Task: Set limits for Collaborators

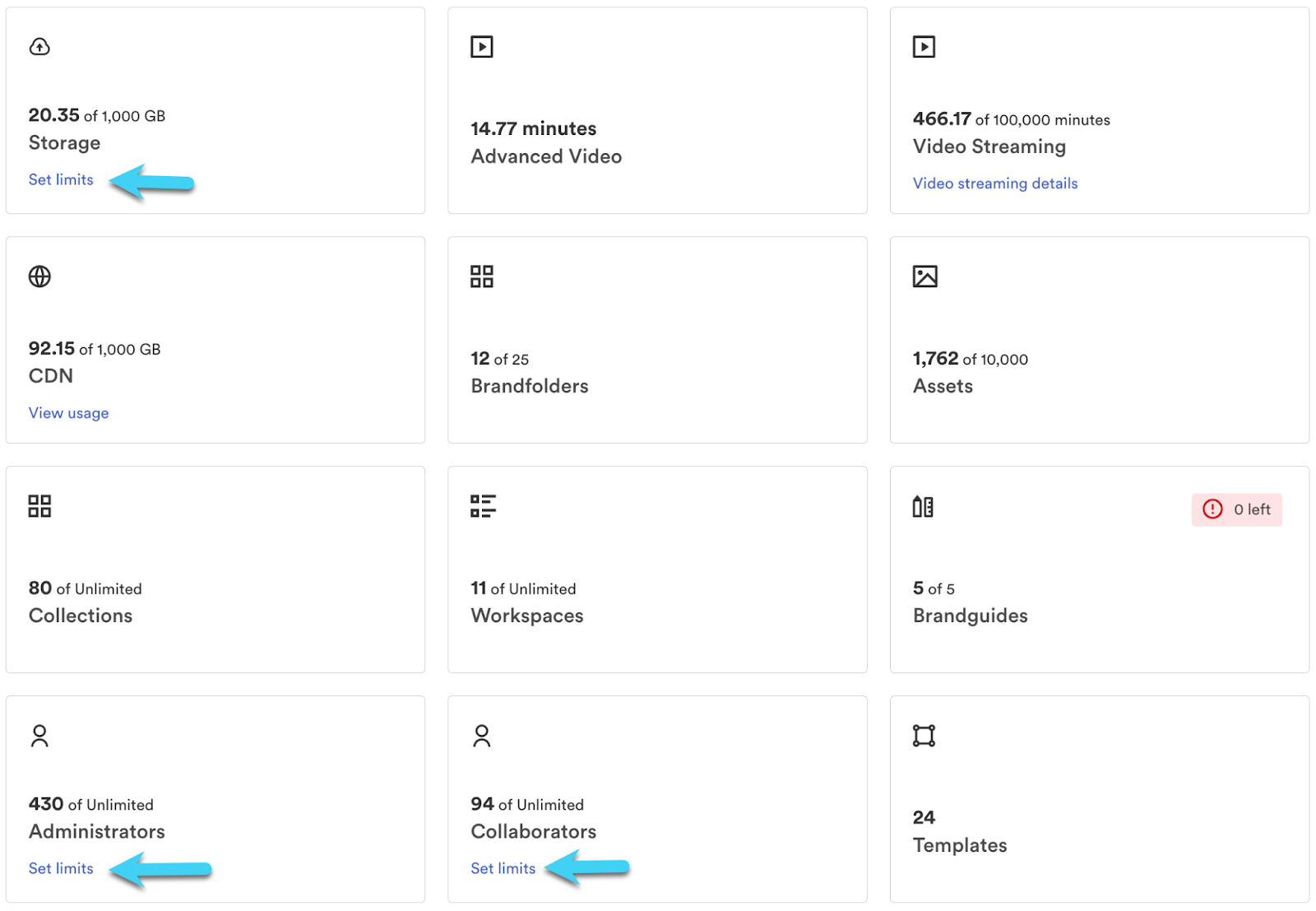Action: click(503, 868)
